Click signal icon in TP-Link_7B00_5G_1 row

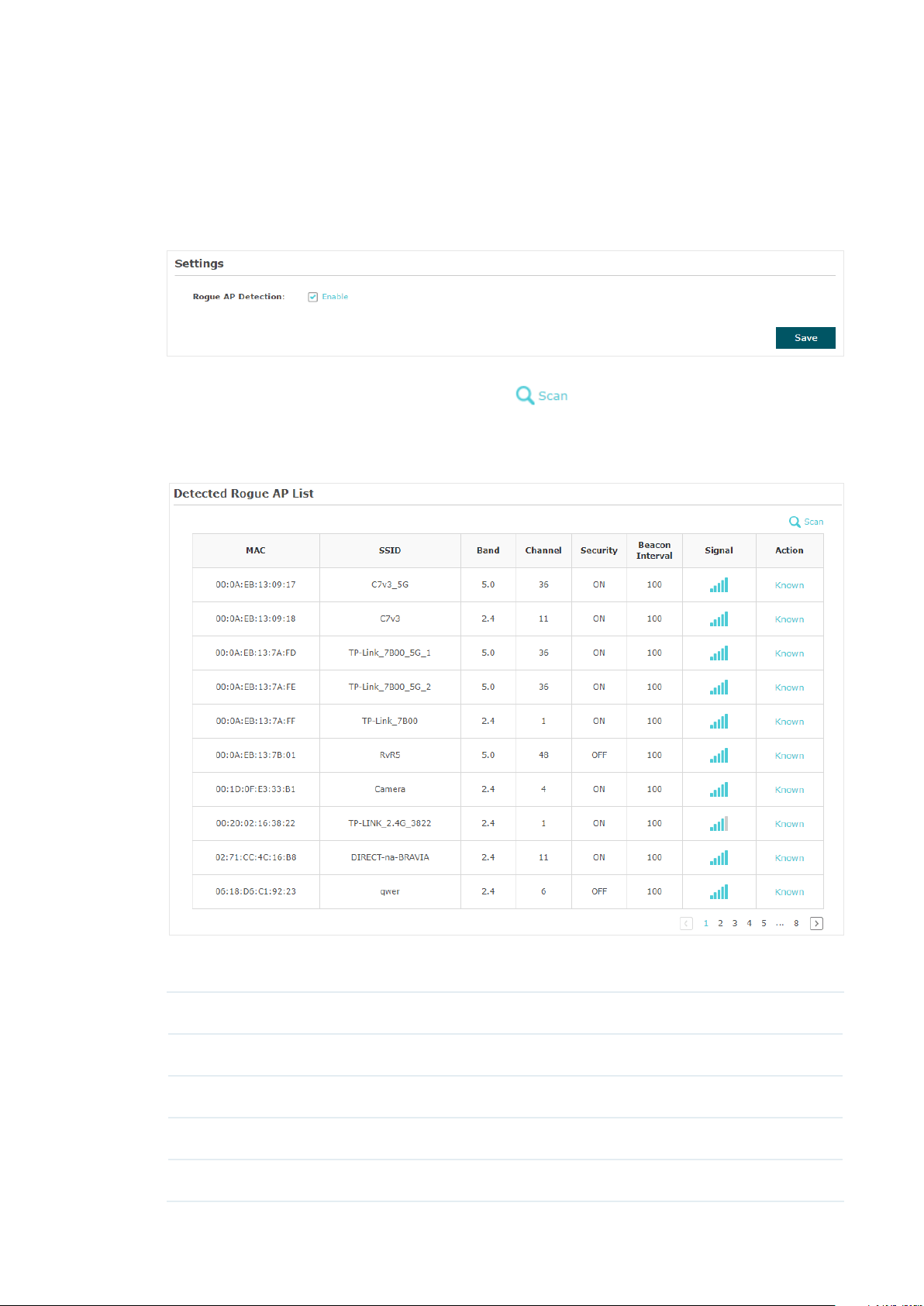tap(719, 653)
